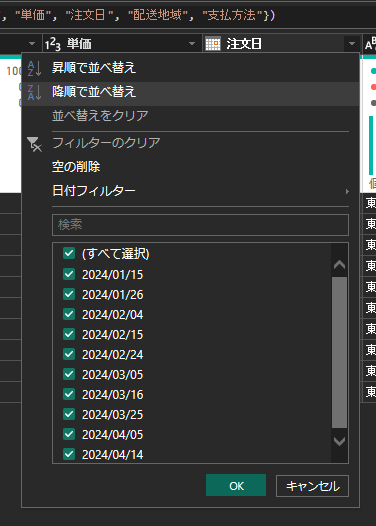Click the clear filter funnel icon

pos(34,144)
